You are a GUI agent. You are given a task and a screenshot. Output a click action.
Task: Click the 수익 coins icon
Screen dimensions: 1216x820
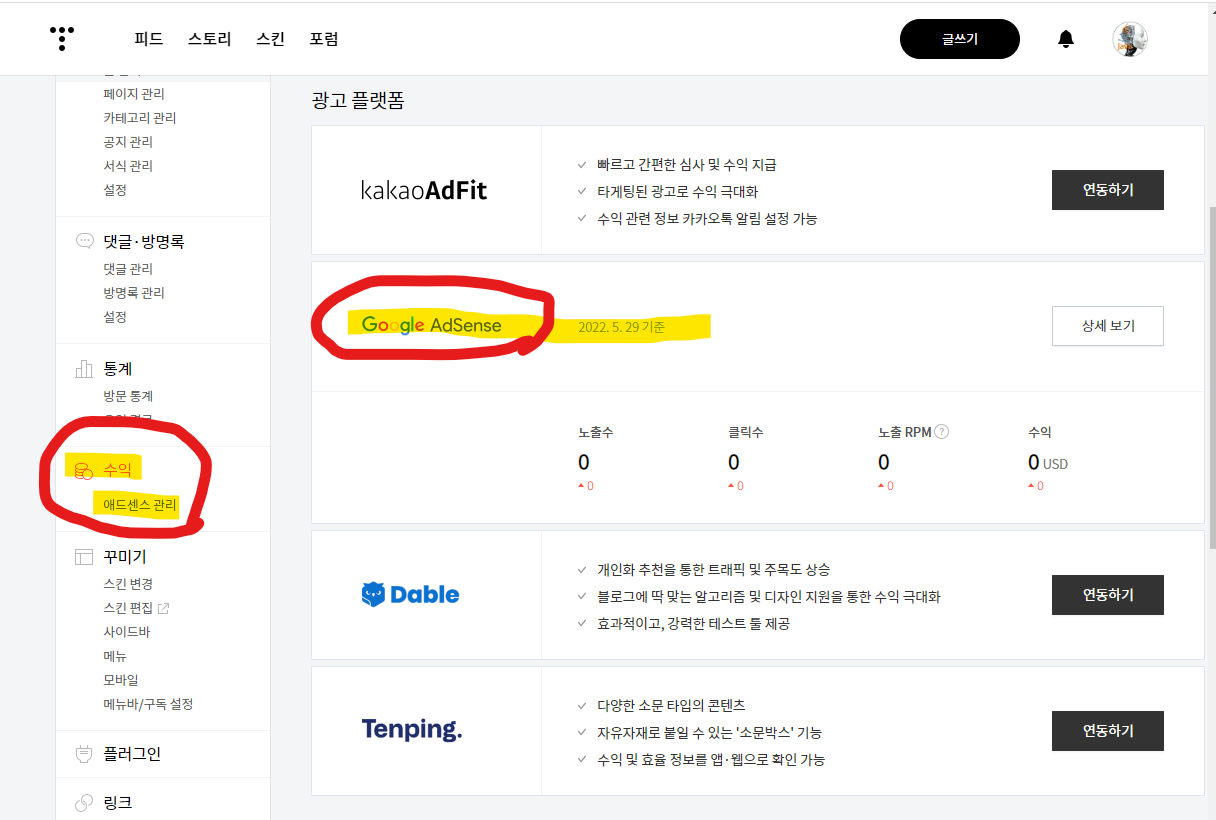85,470
